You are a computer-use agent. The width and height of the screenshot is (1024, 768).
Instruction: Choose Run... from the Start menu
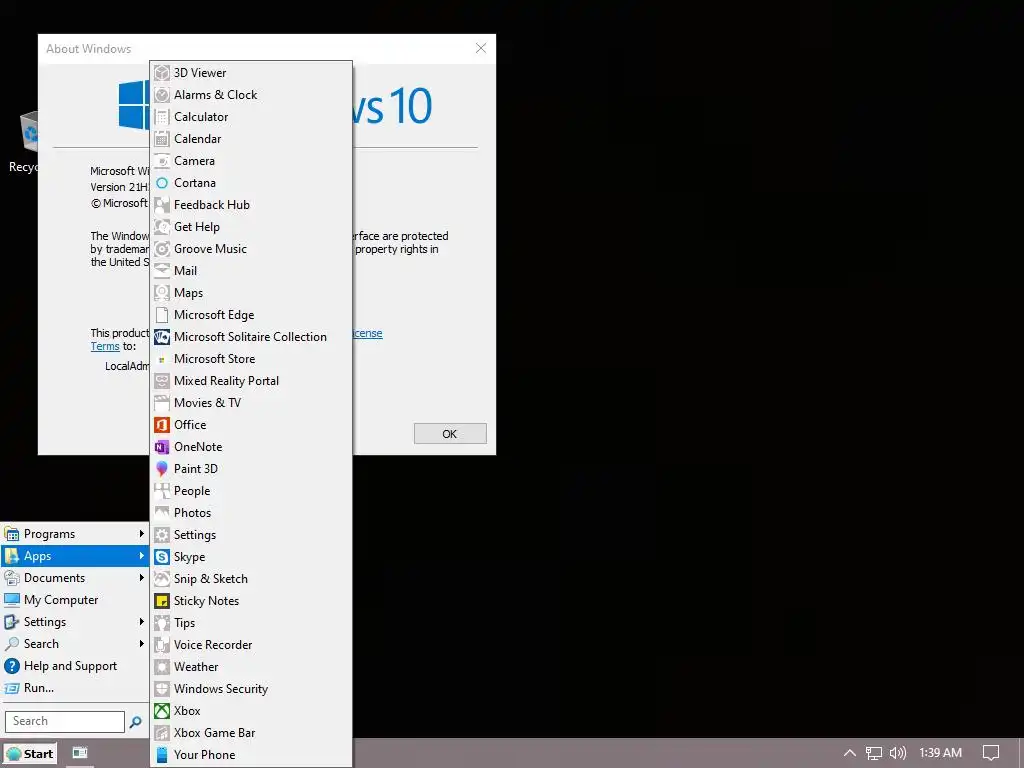coord(74,688)
